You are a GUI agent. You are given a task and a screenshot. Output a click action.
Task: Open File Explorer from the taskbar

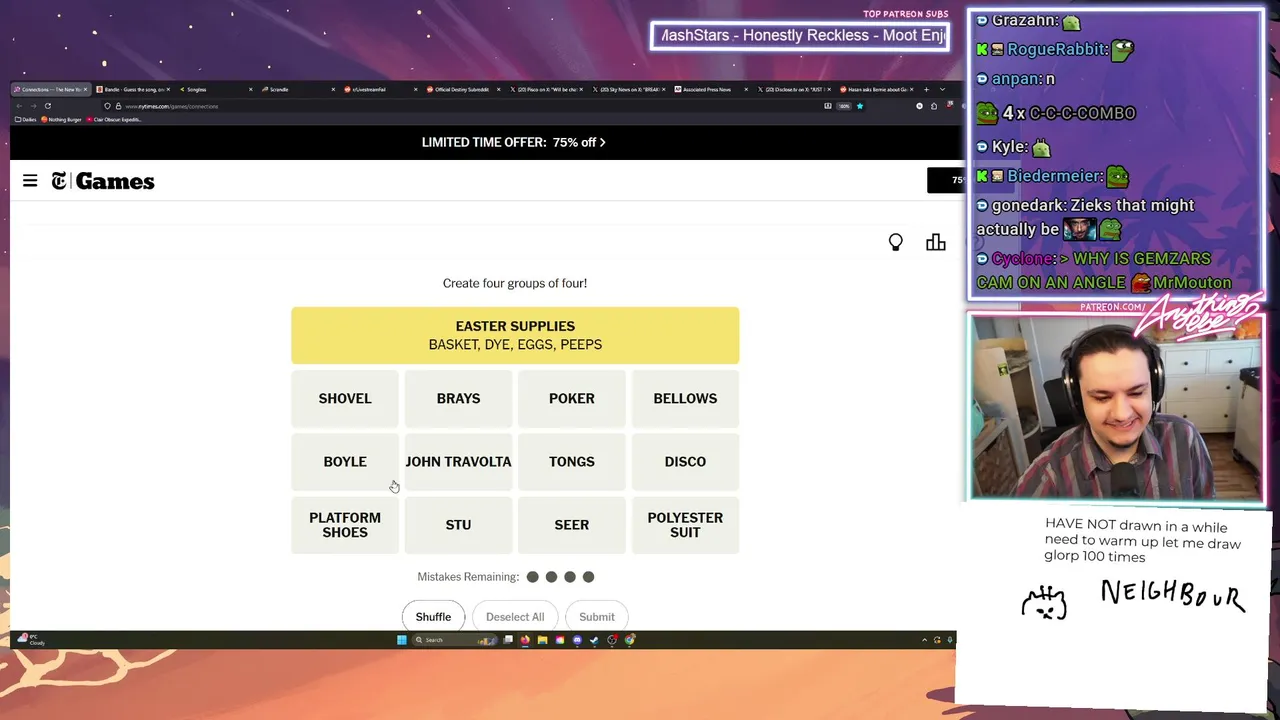coord(542,640)
